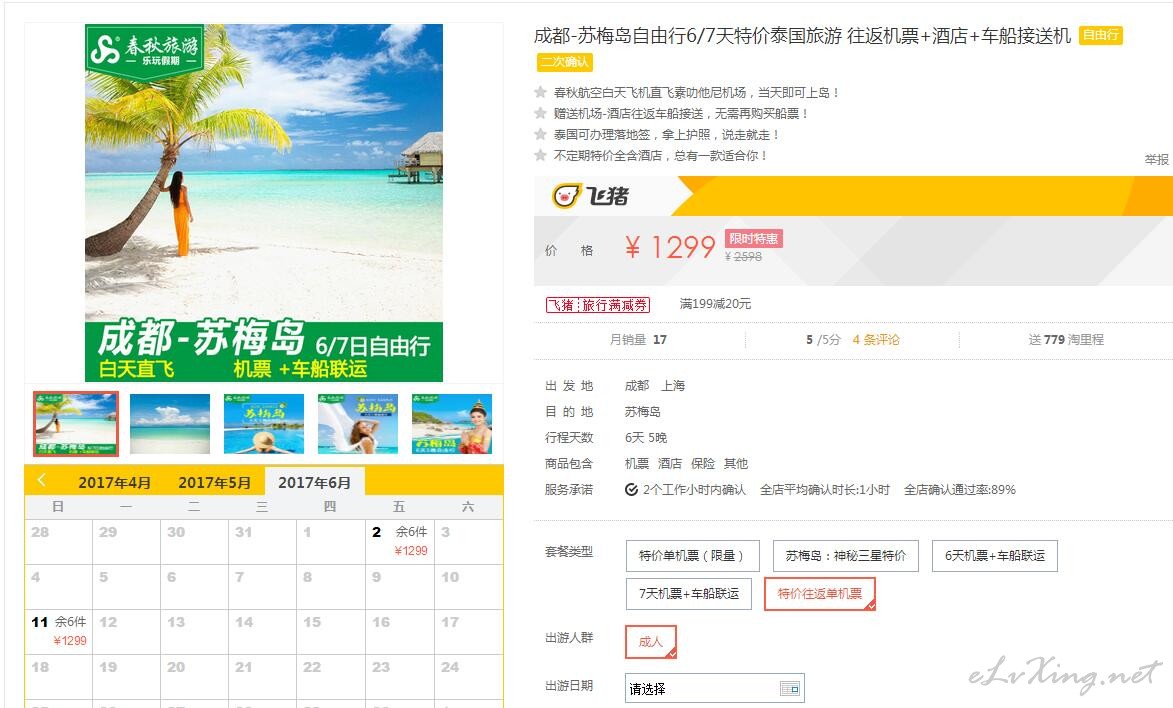Select the 7天机票+车船联运 package
The height and width of the screenshot is (708, 1173).
[689, 593]
